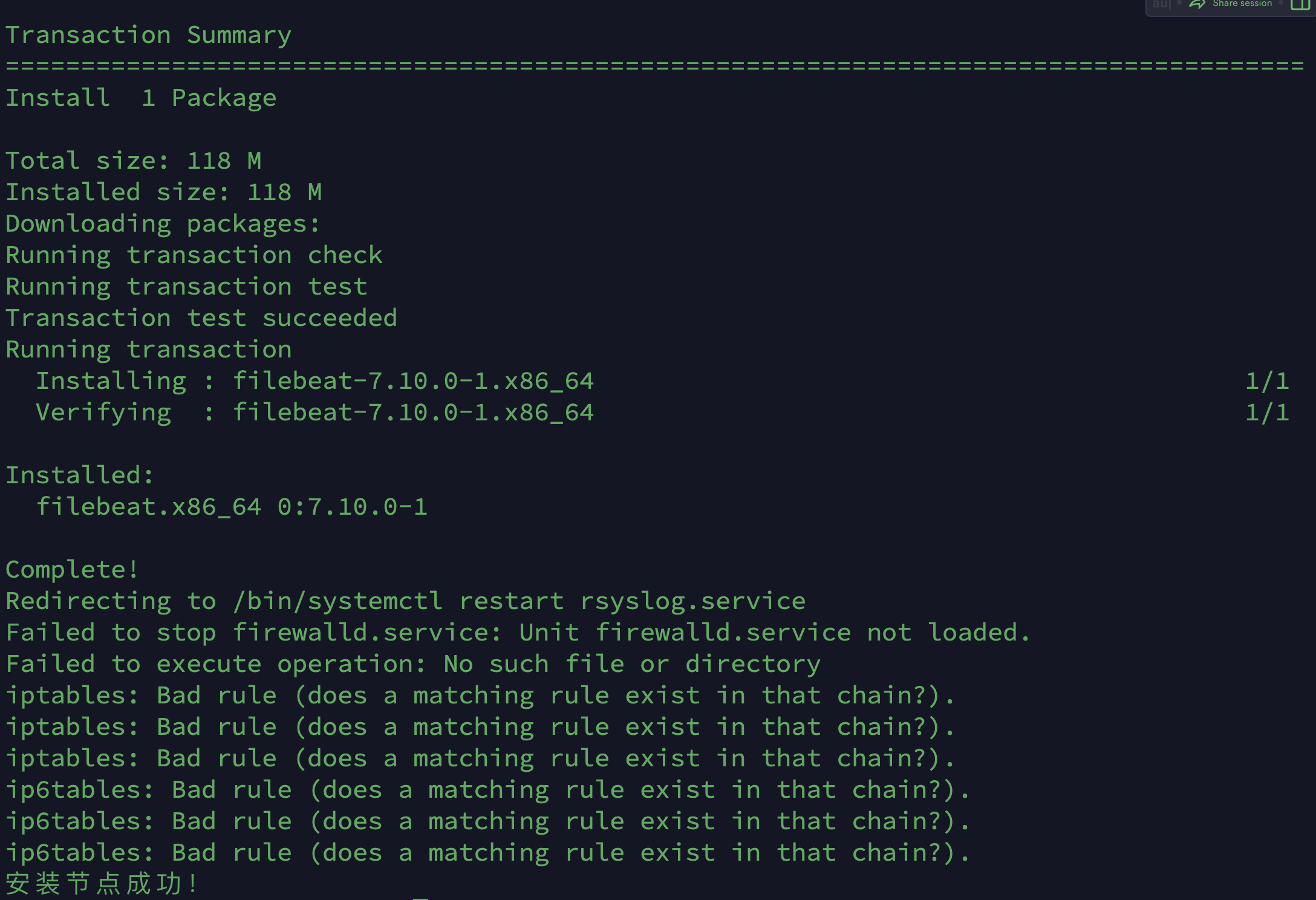
Task: Click the 'Running transaction check' line
Action: pyautogui.click(x=194, y=255)
